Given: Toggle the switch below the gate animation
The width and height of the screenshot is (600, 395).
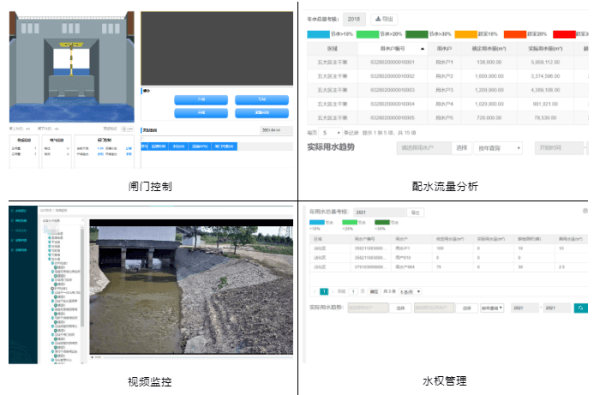Looking at the screenshot, I should [x=127, y=129].
